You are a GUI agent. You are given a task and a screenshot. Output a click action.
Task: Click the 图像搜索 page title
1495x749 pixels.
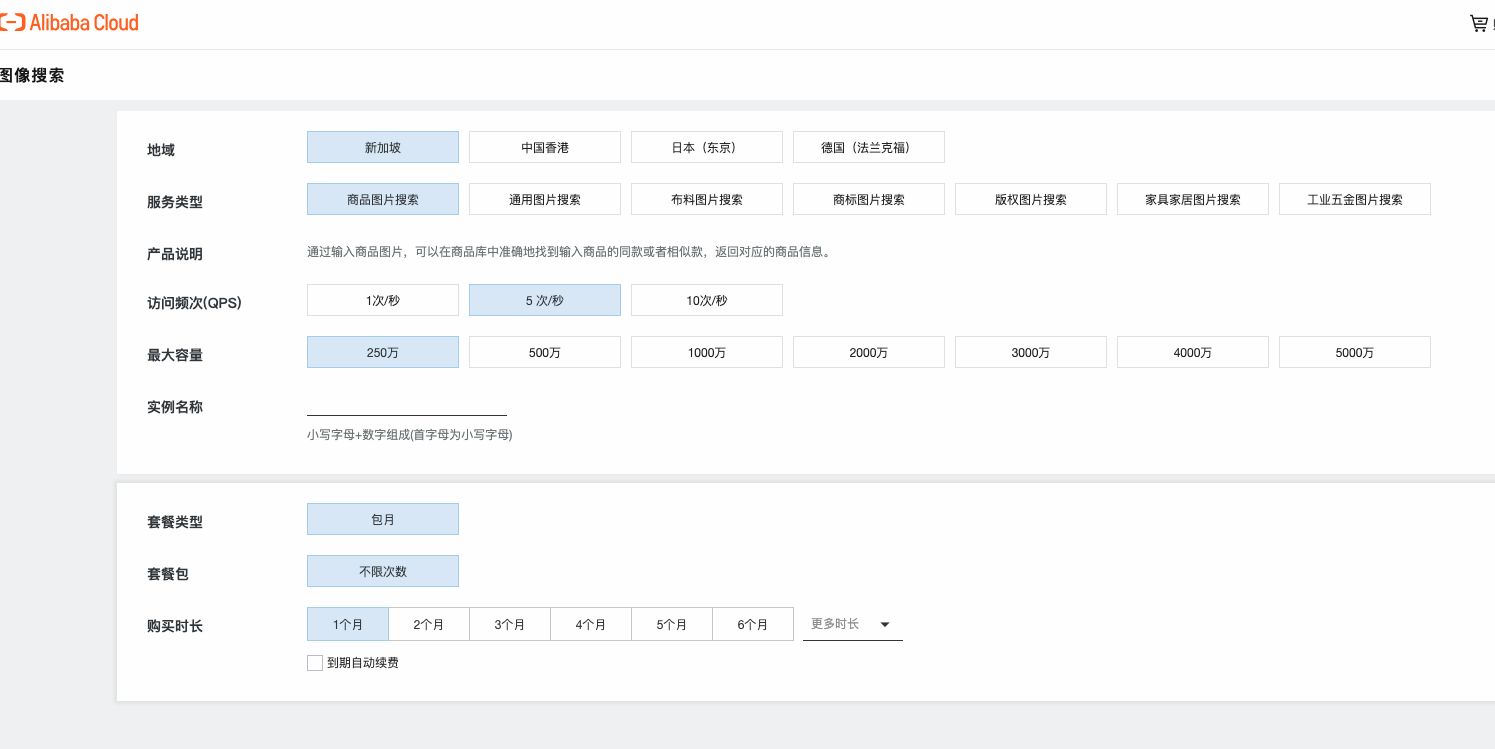(x=32, y=75)
